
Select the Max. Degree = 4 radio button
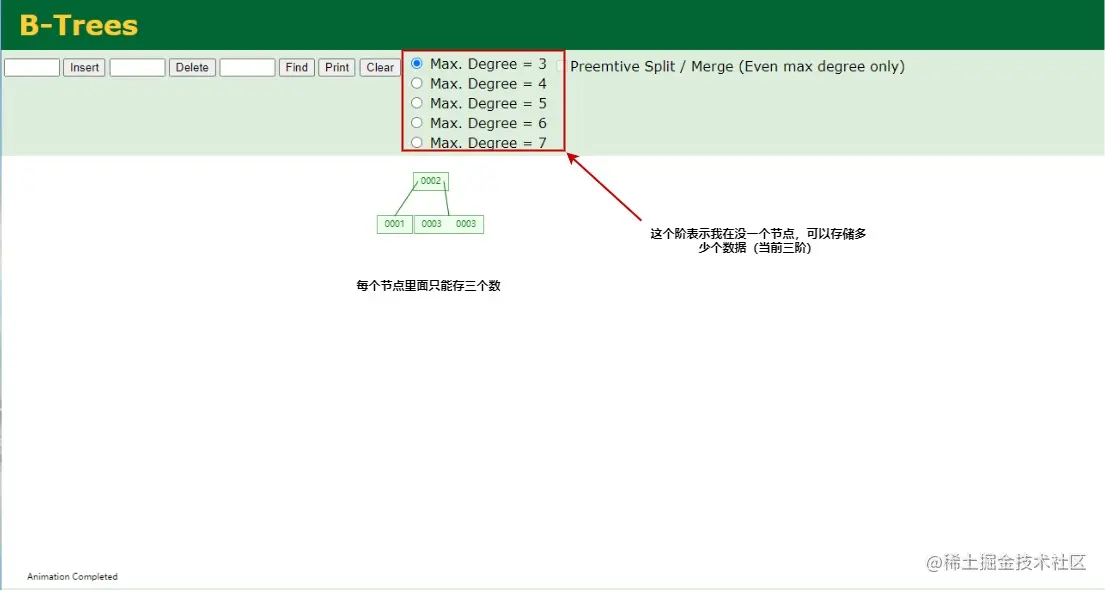[x=416, y=83]
